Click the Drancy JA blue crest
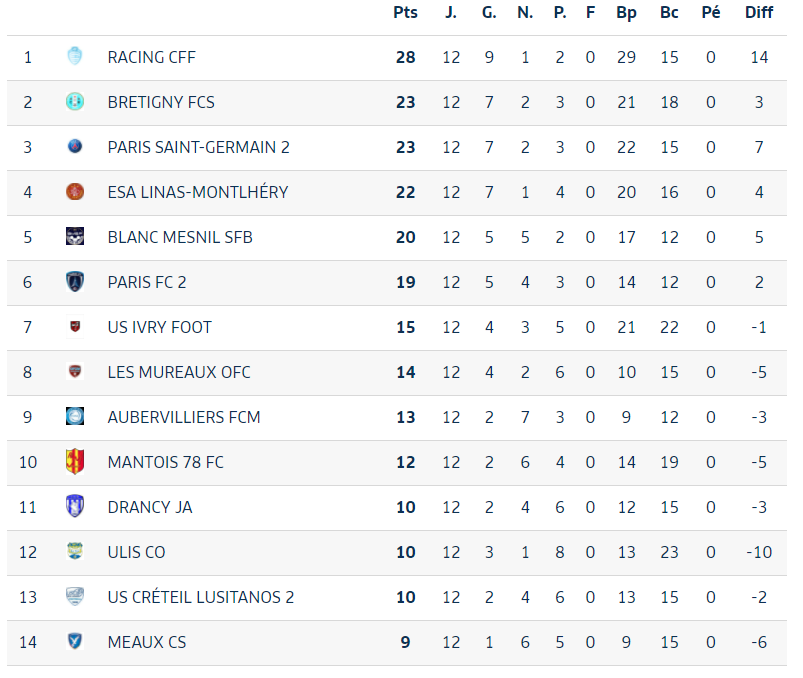This screenshot has height=678, width=803. coord(75,506)
